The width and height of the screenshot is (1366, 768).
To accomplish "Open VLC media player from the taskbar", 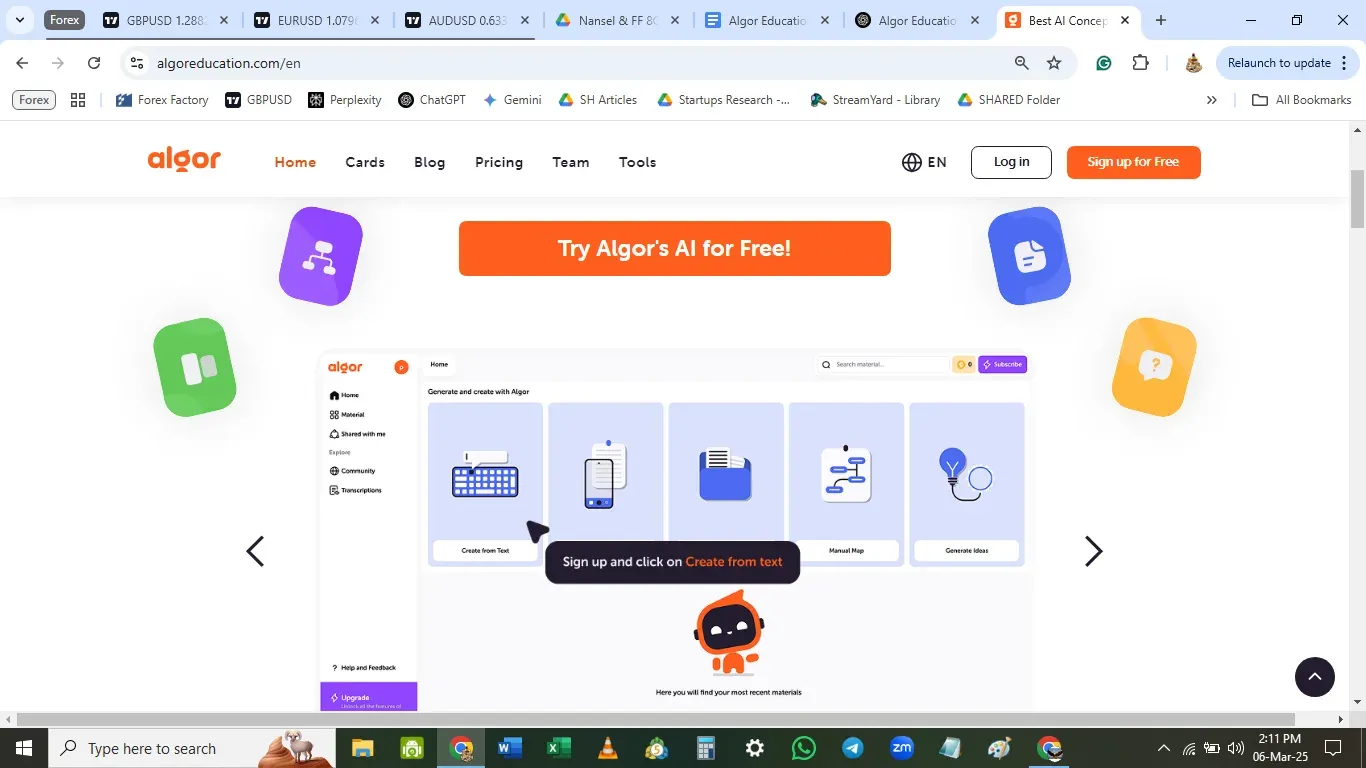I will click(x=607, y=748).
